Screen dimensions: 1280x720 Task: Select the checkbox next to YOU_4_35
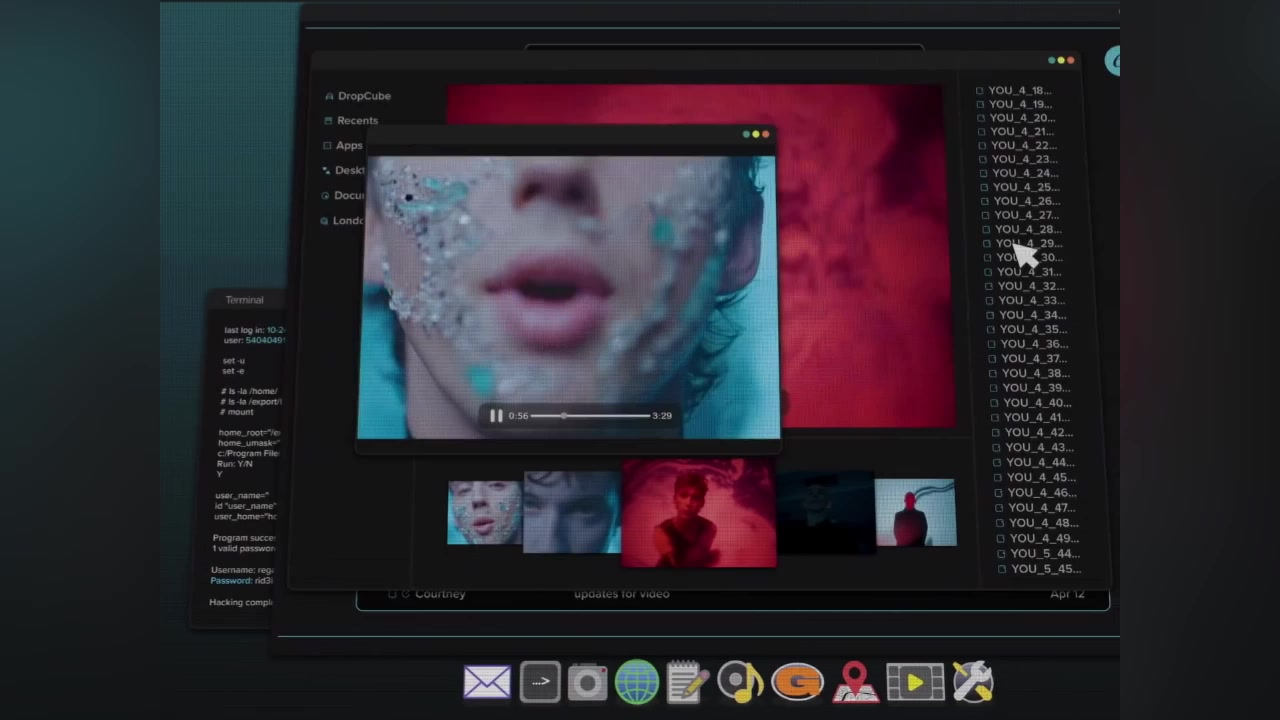click(992, 329)
